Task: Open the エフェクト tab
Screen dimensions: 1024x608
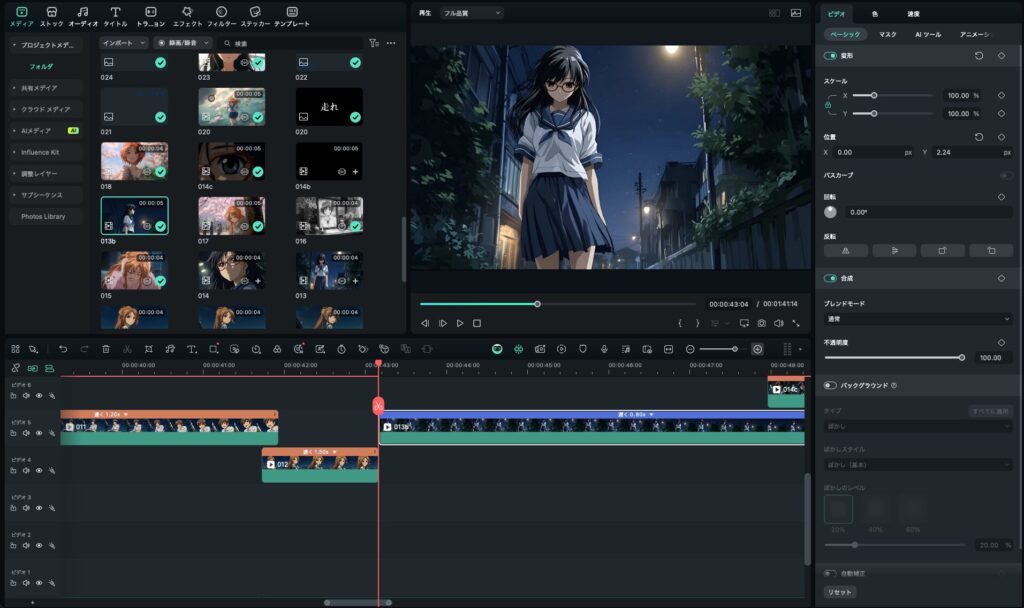Action: [x=187, y=16]
